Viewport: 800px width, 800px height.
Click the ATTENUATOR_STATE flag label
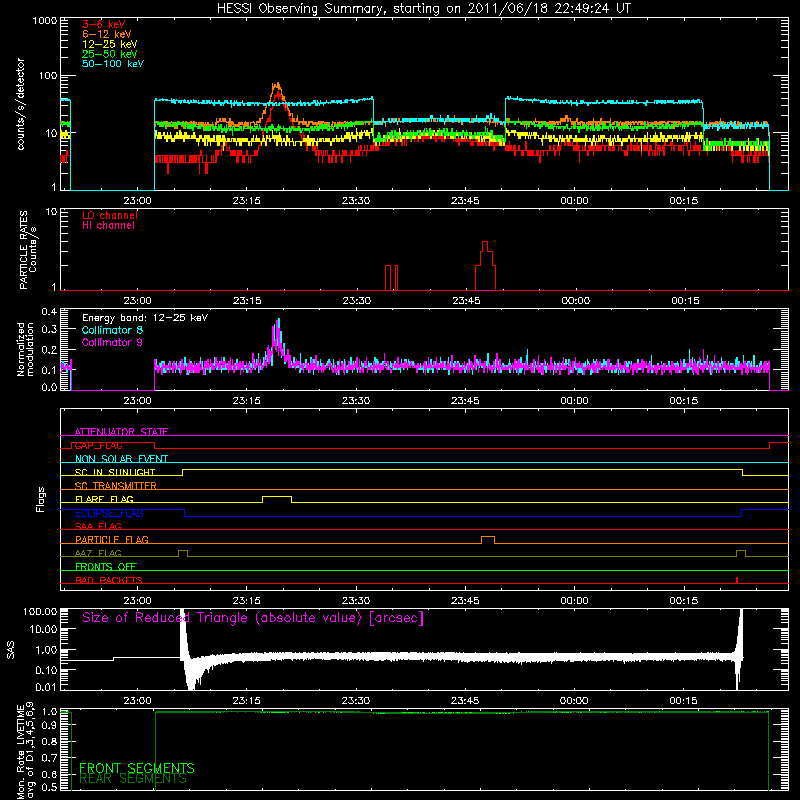(121, 432)
